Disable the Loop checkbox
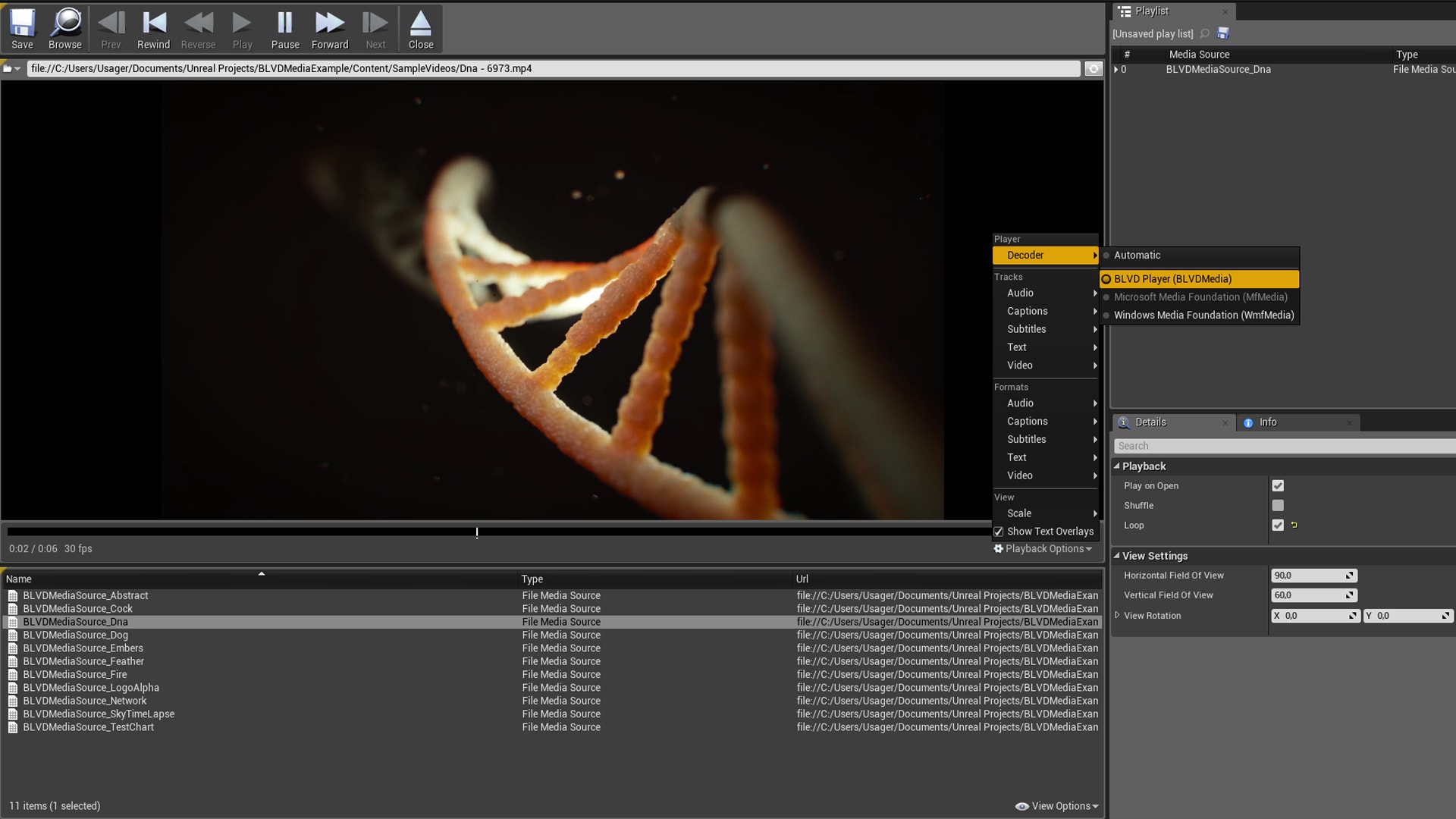 coord(1278,526)
